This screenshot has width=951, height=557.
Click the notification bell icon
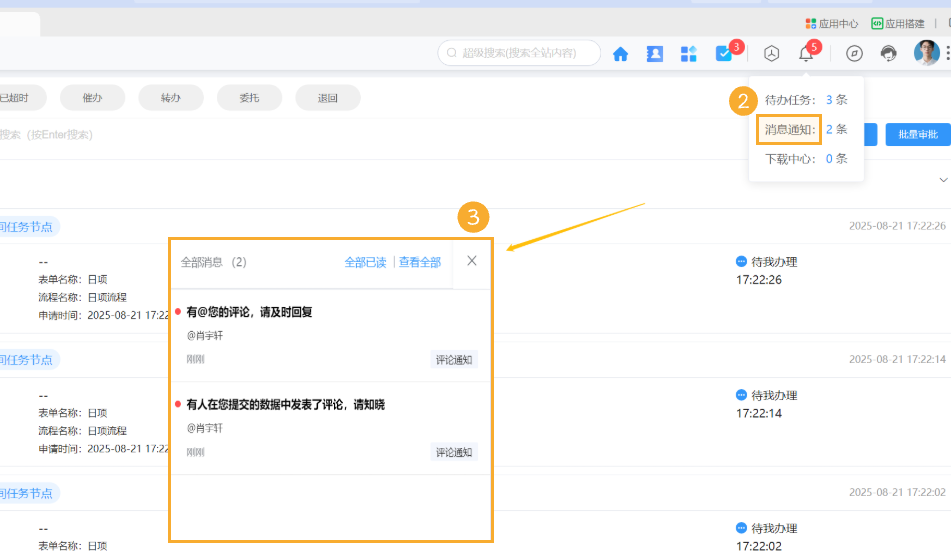pos(806,54)
